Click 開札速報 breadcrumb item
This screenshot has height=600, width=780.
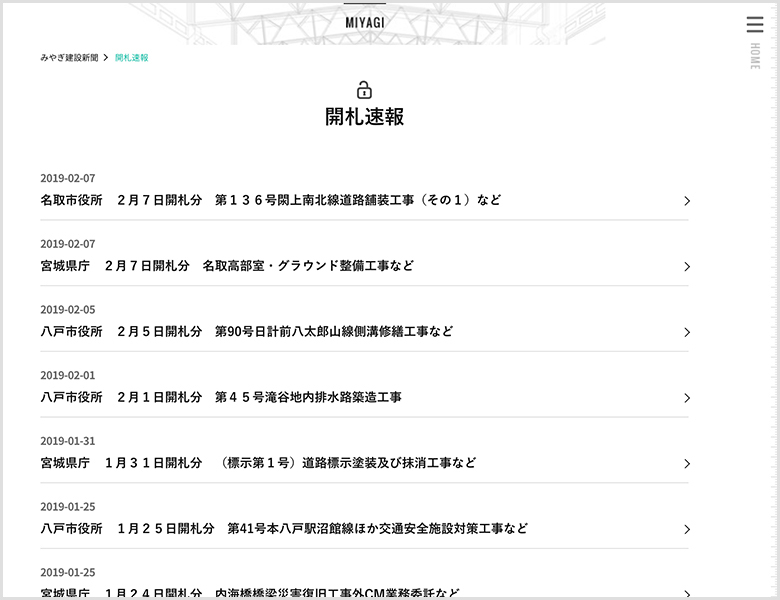132,58
